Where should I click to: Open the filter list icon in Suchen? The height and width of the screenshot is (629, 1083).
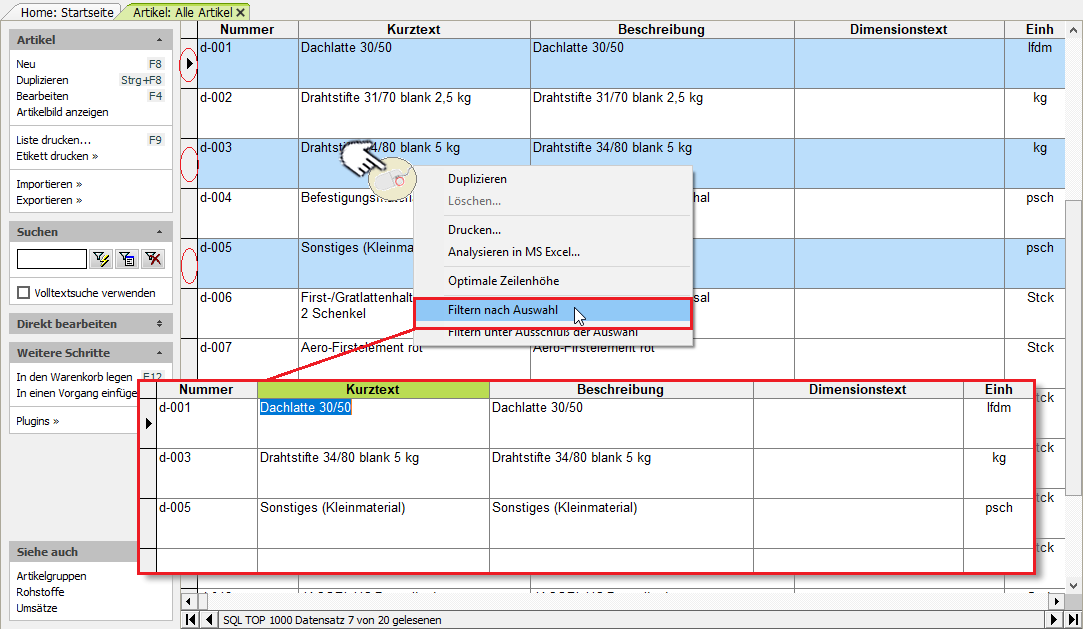[x=127, y=260]
